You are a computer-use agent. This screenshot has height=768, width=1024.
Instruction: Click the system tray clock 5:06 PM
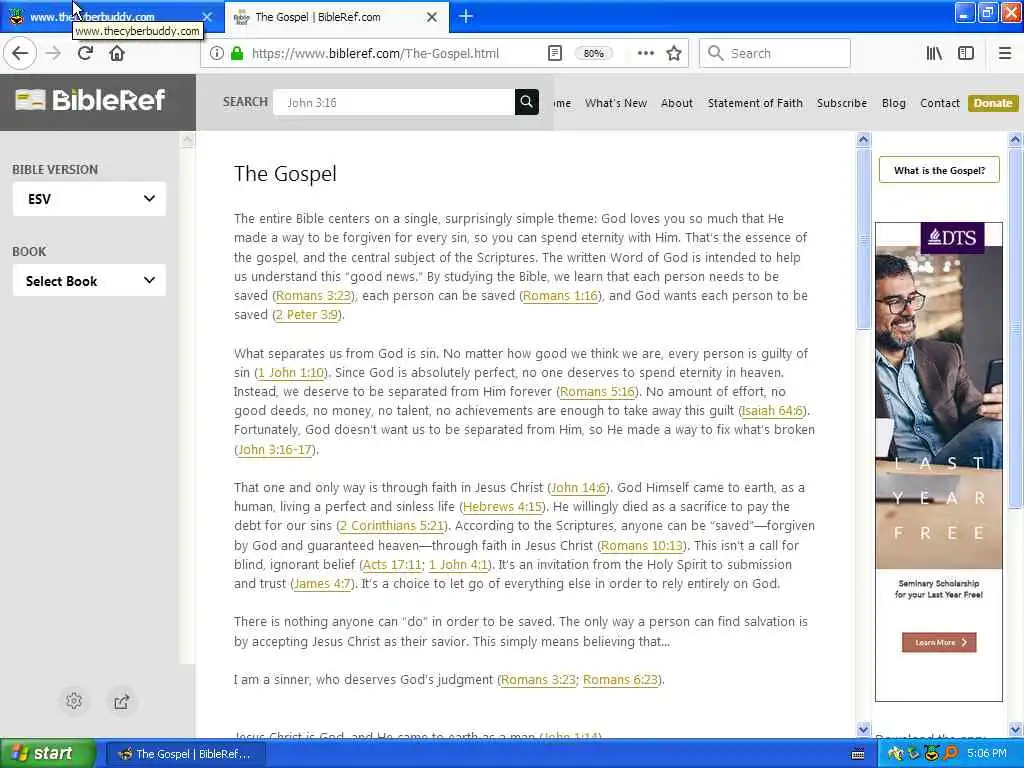tap(987, 754)
